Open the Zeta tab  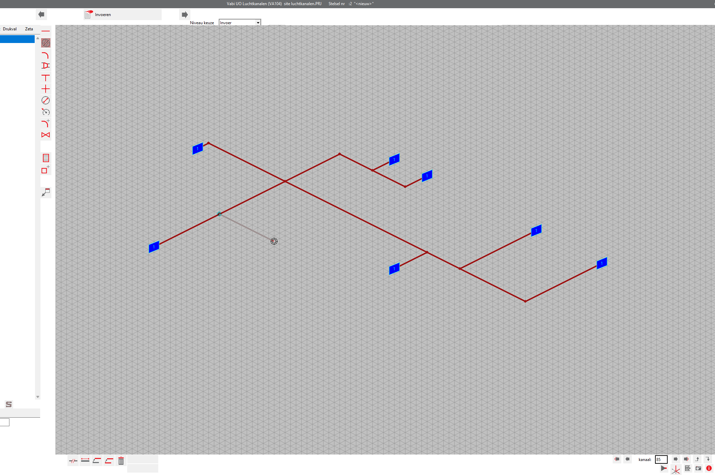coord(29,29)
